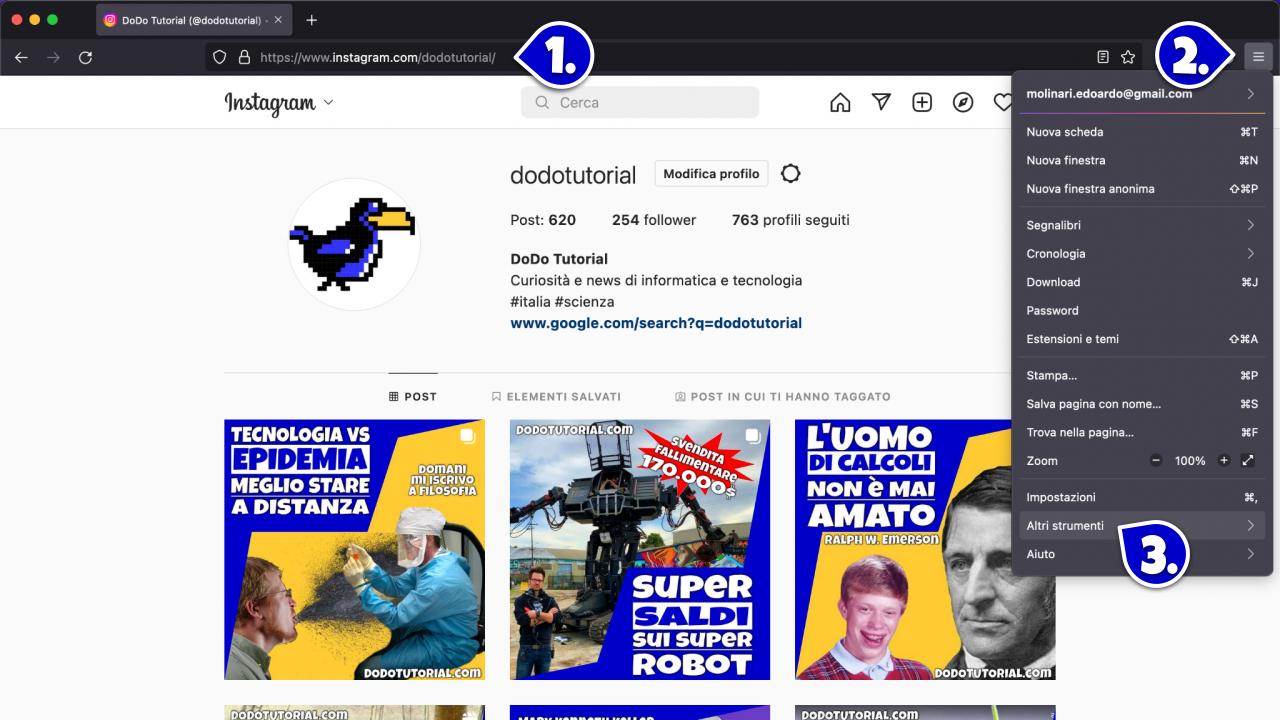The image size is (1280, 720).
Task: Toggle reader view icon in address bar
Action: [x=1103, y=57]
